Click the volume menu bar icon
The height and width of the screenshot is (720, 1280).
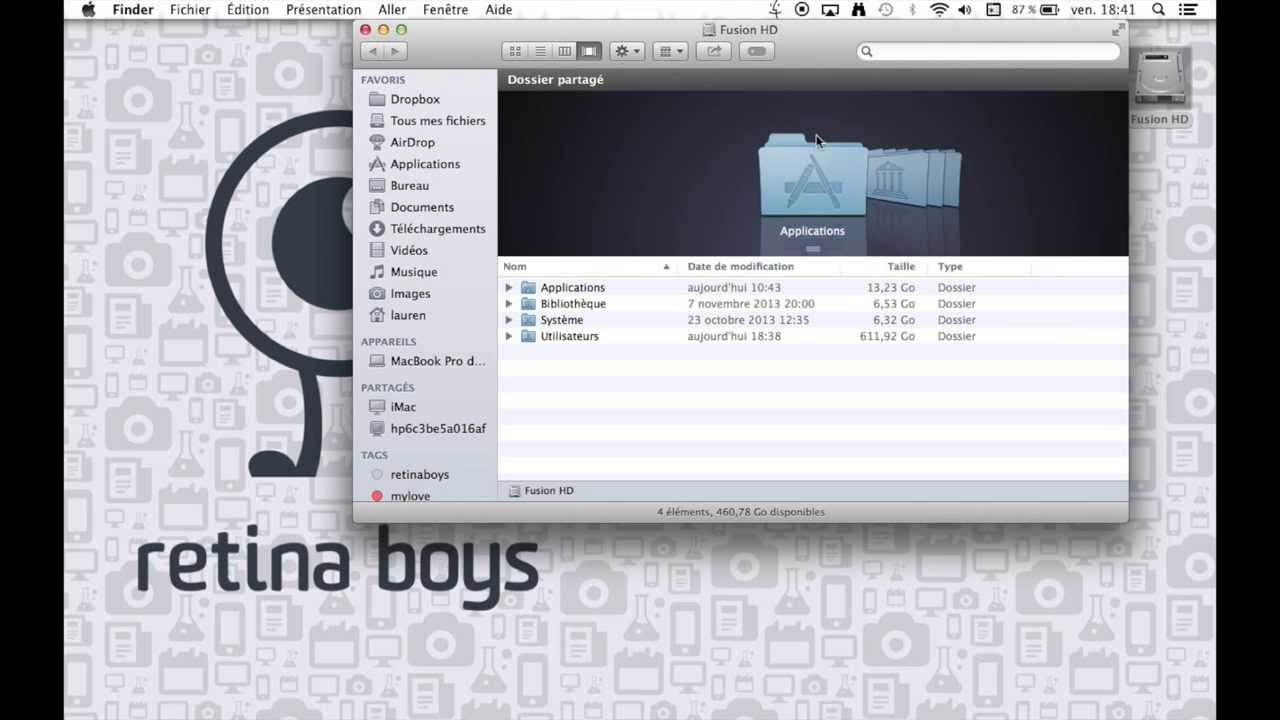tap(965, 10)
